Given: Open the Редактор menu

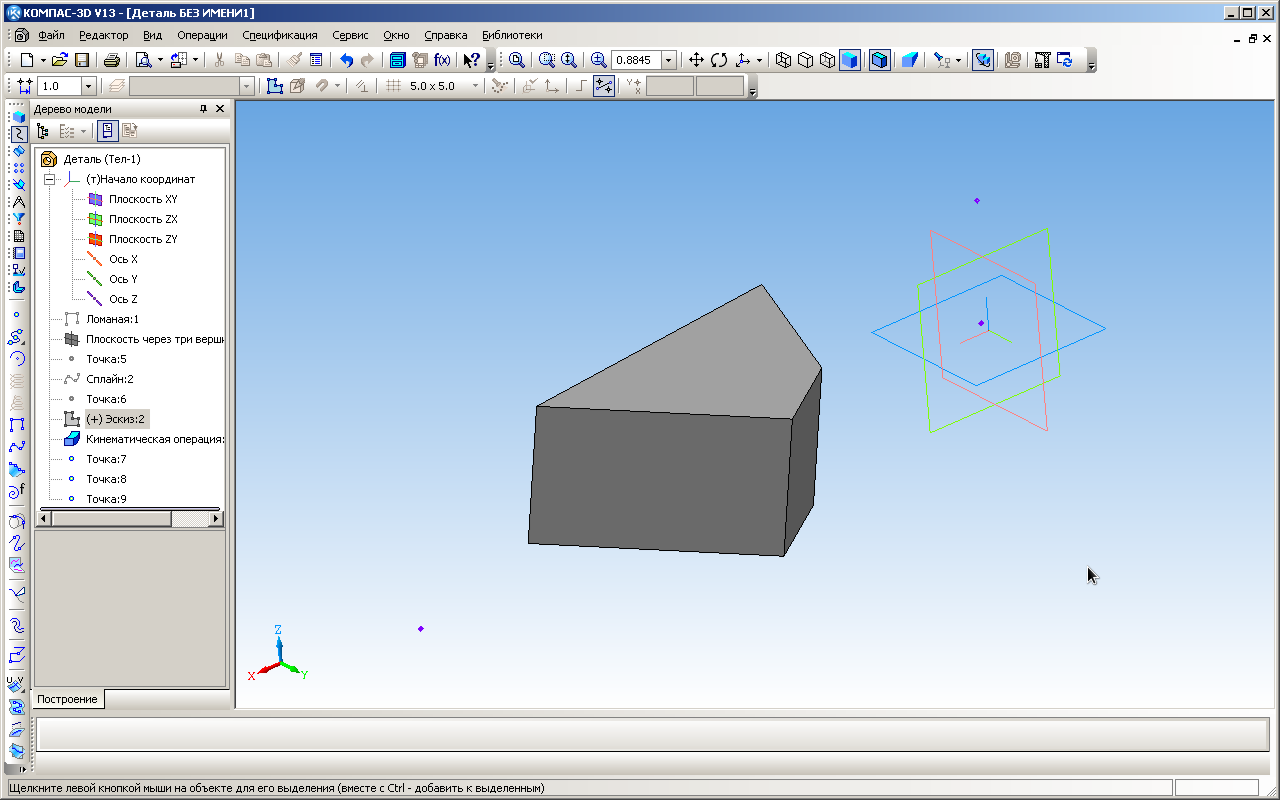Looking at the screenshot, I should coord(104,35).
